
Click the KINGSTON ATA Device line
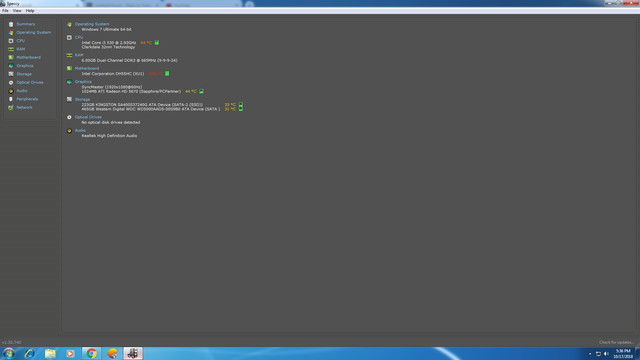142,104
